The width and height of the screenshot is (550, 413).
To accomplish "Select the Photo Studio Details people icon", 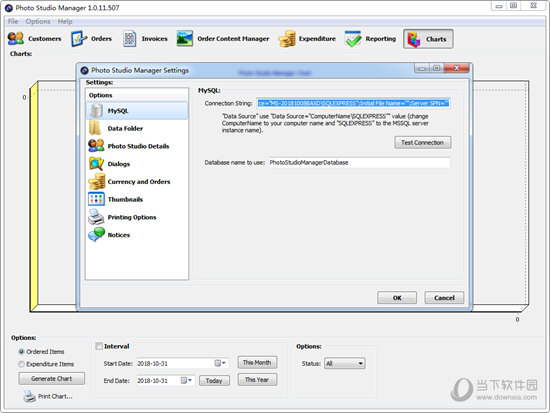I will click(96, 146).
